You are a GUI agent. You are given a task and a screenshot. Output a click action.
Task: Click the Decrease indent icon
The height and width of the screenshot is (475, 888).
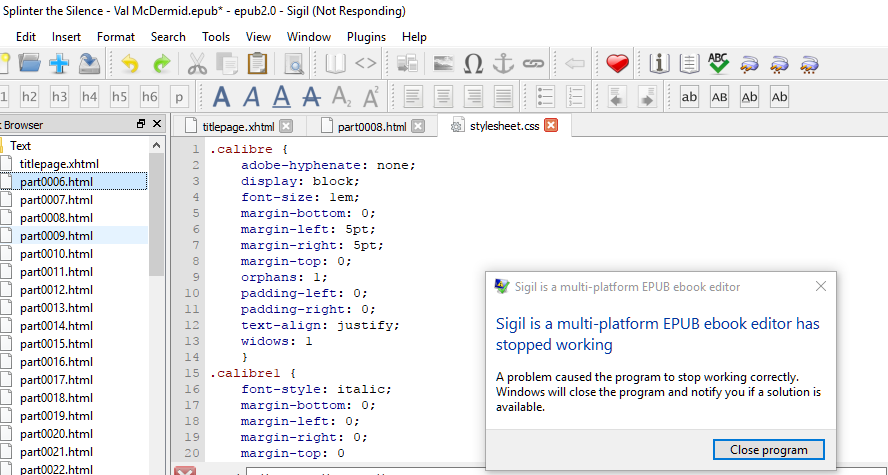[x=617, y=97]
